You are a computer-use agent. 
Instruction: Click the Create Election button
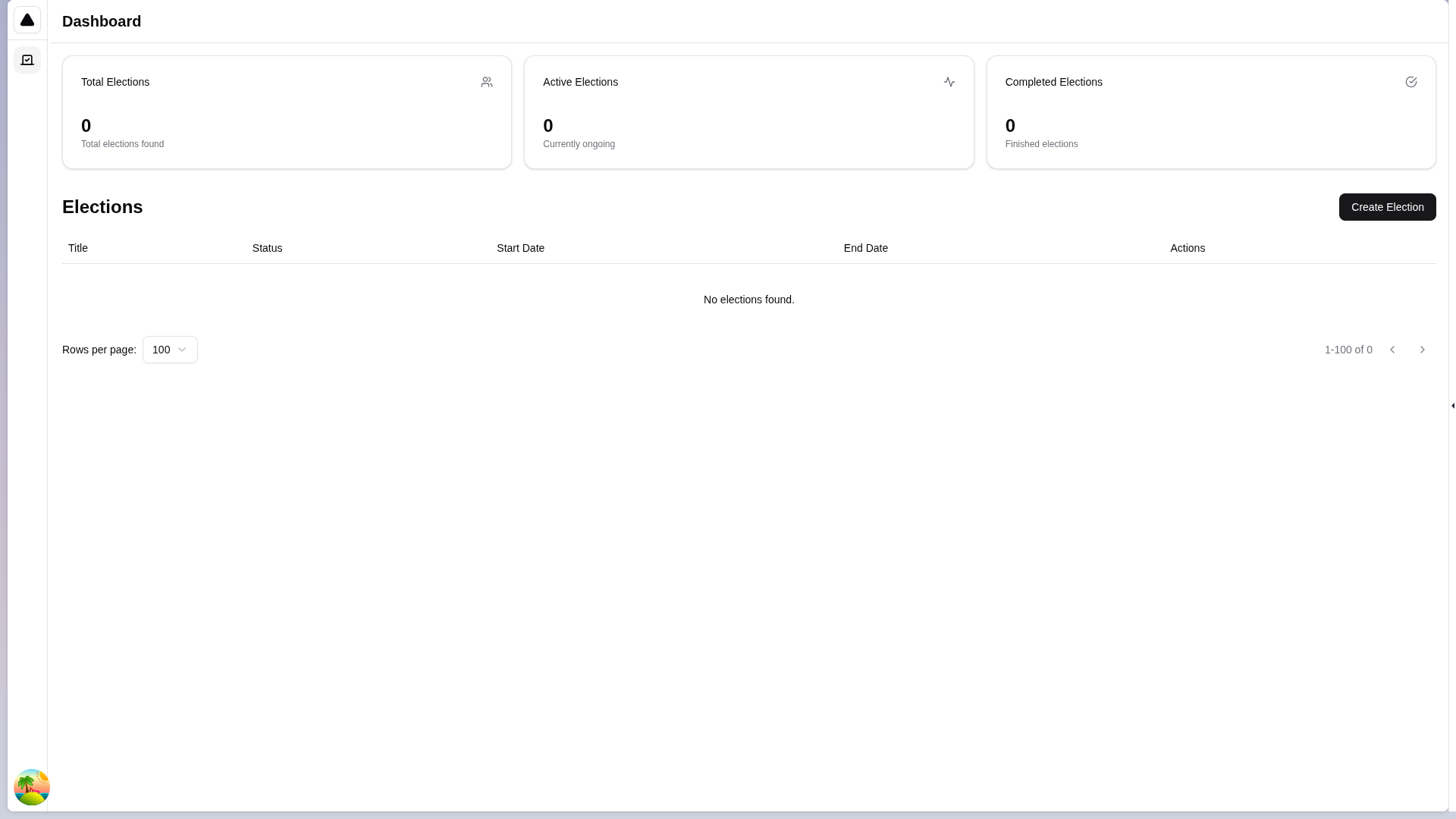[1387, 207]
